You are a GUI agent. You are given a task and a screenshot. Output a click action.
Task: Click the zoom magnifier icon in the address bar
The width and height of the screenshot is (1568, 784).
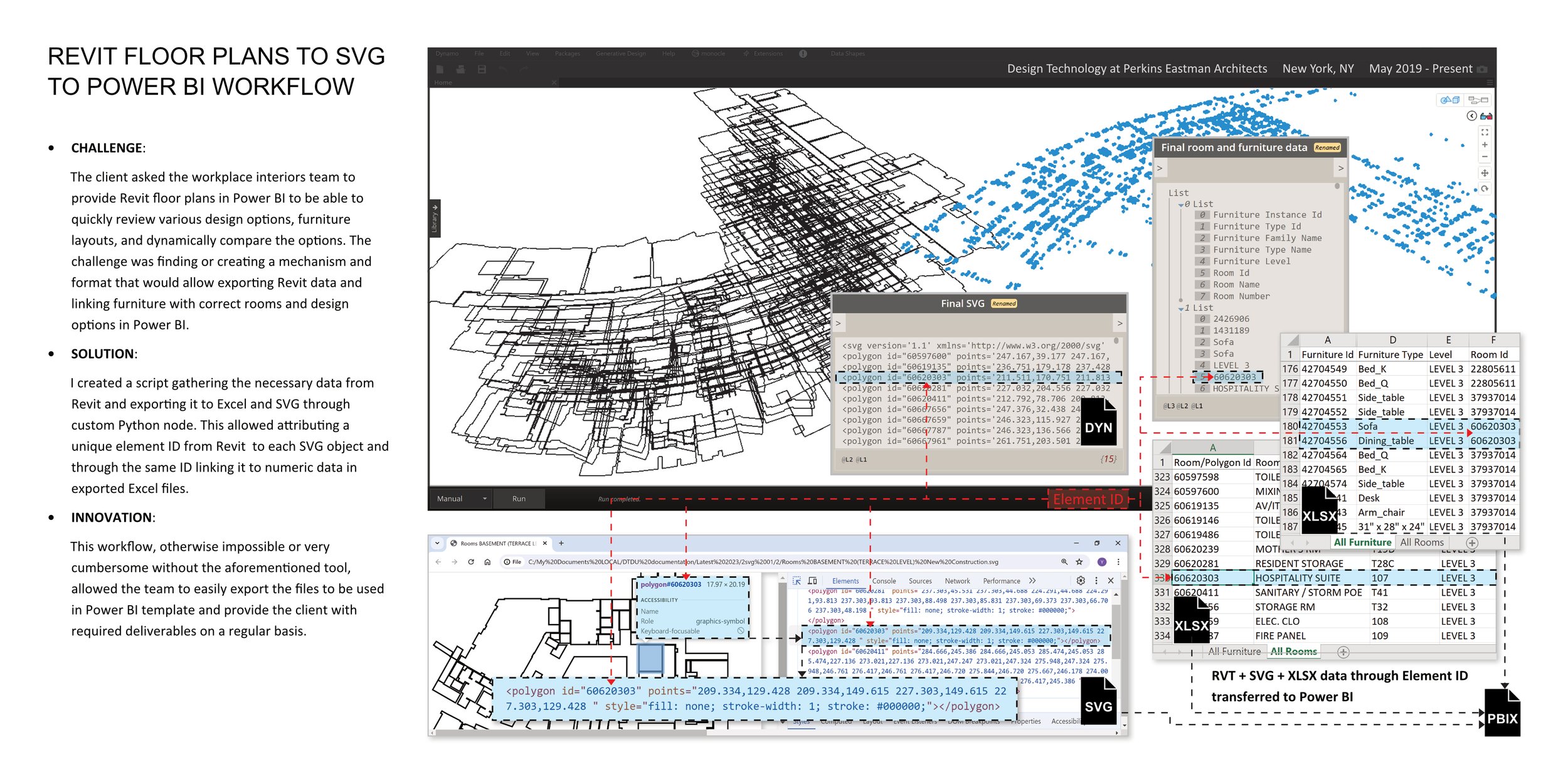(1064, 563)
